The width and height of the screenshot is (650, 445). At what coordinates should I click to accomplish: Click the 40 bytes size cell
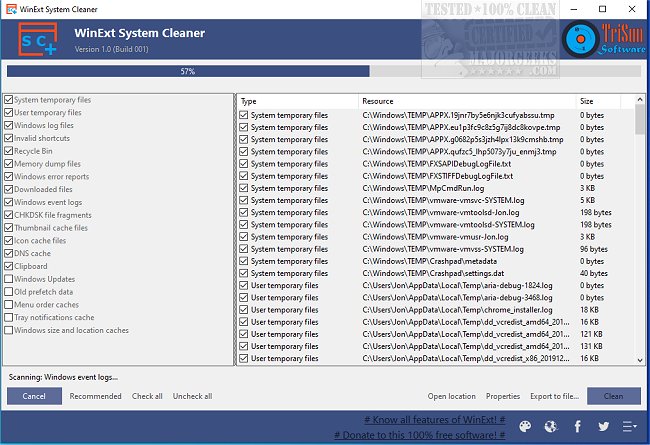(x=594, y=273)
